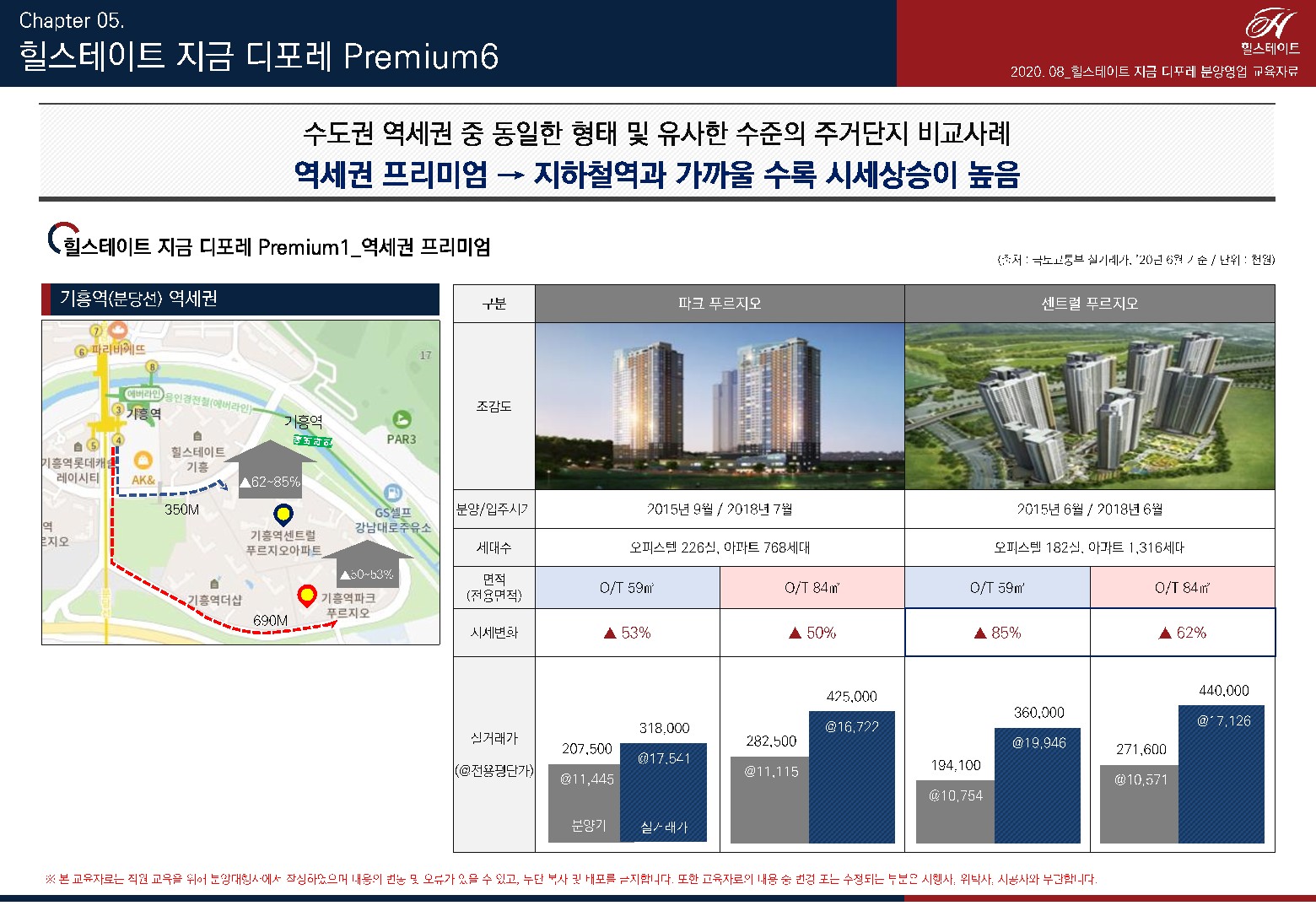Select the 파크 푸르지오 column header
Image resolution: width=1316 pixels, height=911 pixels.
pos(720,304)
